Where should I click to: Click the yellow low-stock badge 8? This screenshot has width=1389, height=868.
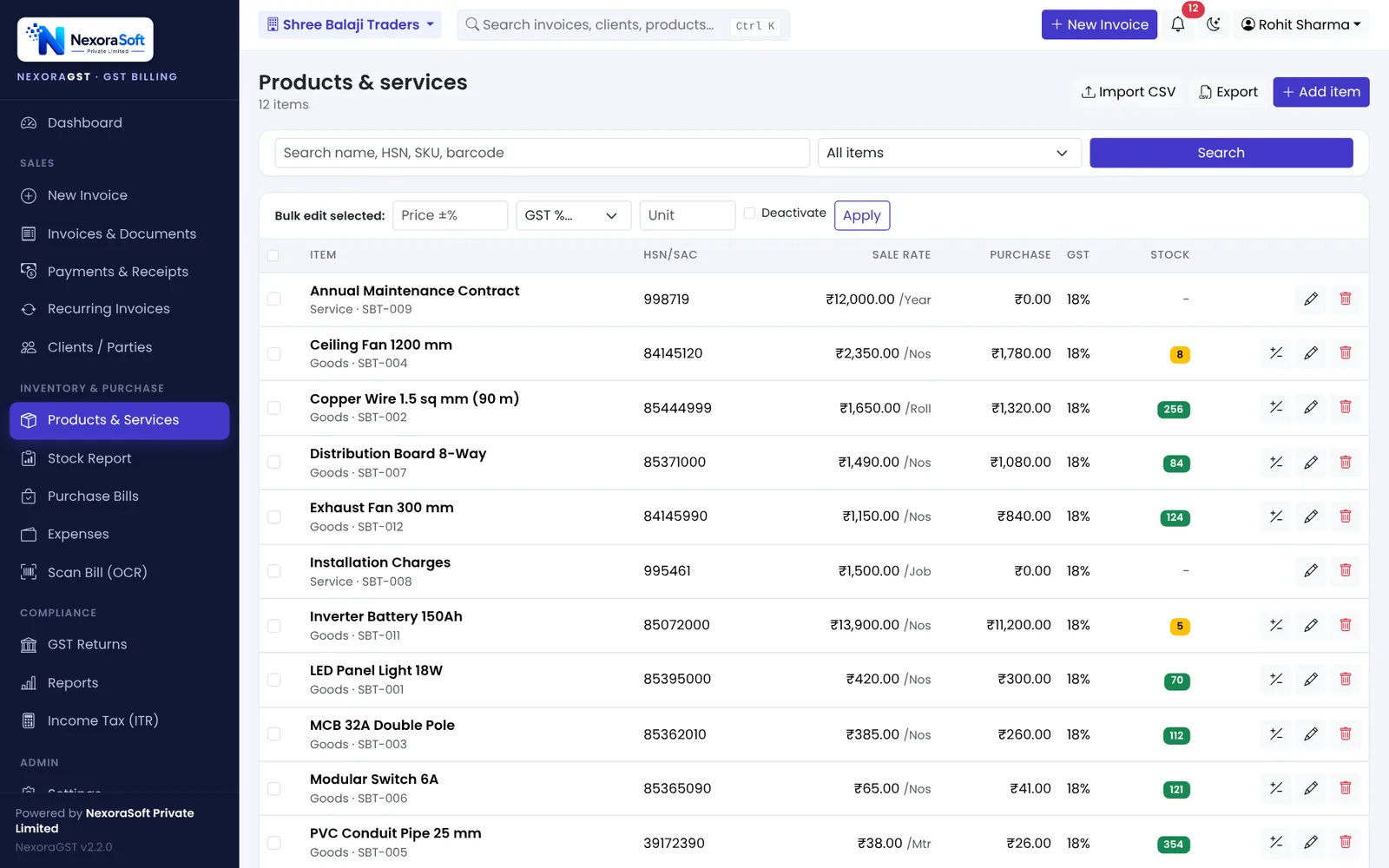click(1179, 354)
